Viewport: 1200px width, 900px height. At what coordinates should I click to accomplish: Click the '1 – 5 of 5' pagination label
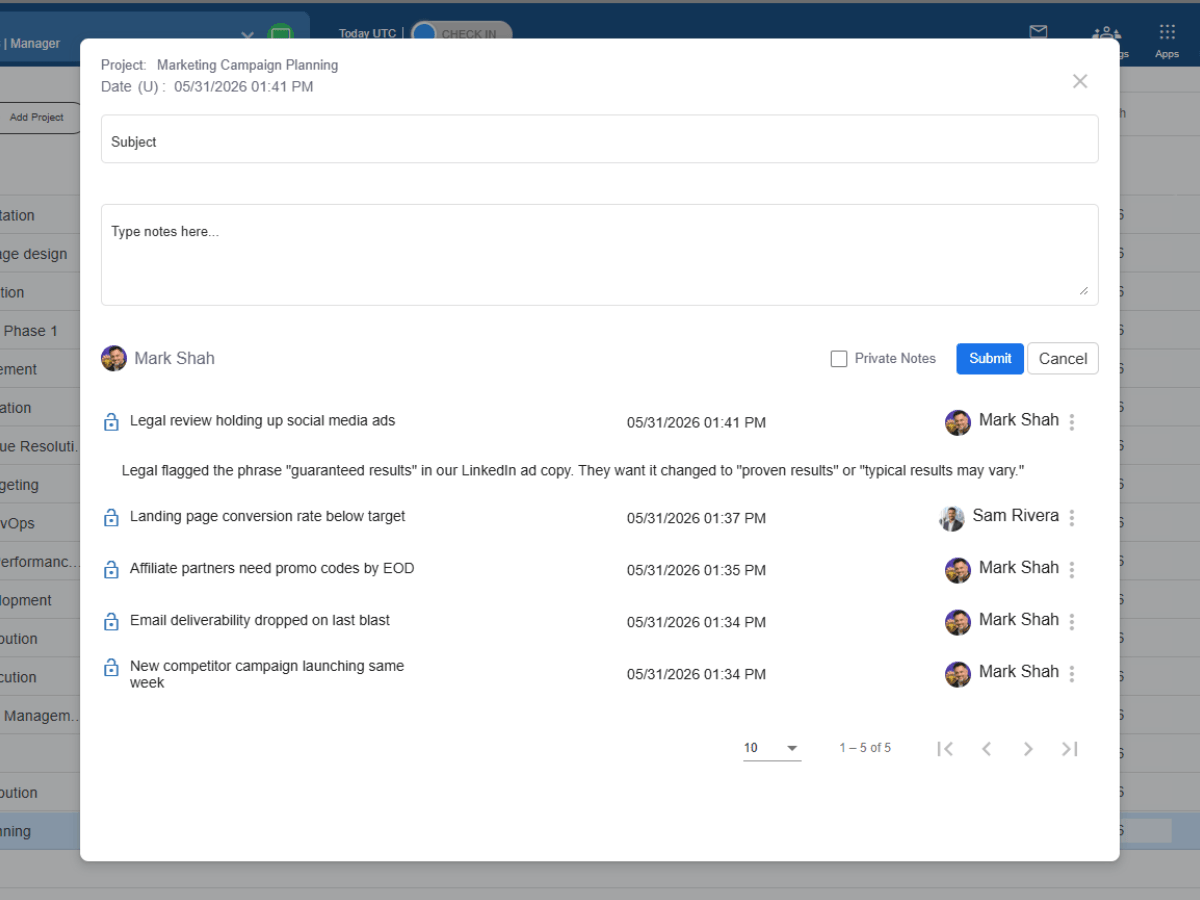865,748
